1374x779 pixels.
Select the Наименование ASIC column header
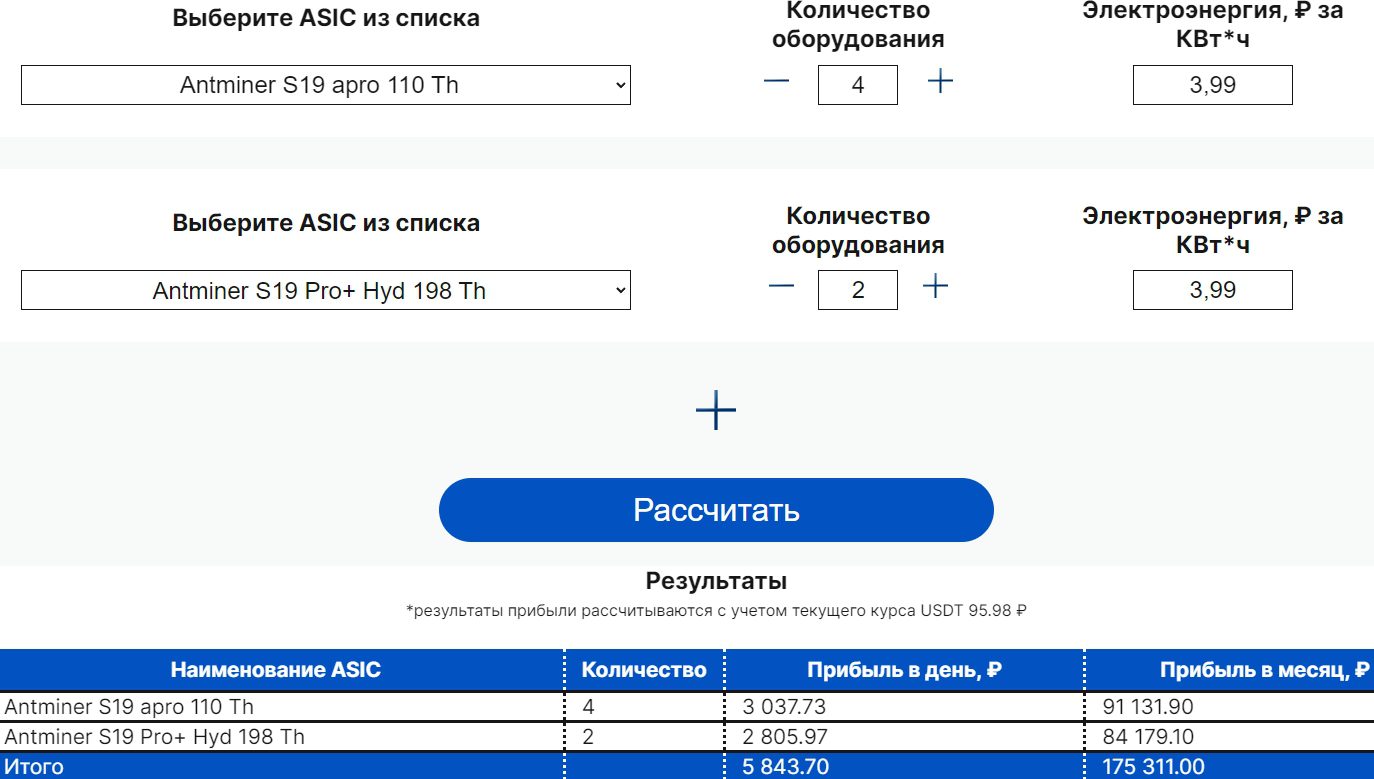click(276, 670)
